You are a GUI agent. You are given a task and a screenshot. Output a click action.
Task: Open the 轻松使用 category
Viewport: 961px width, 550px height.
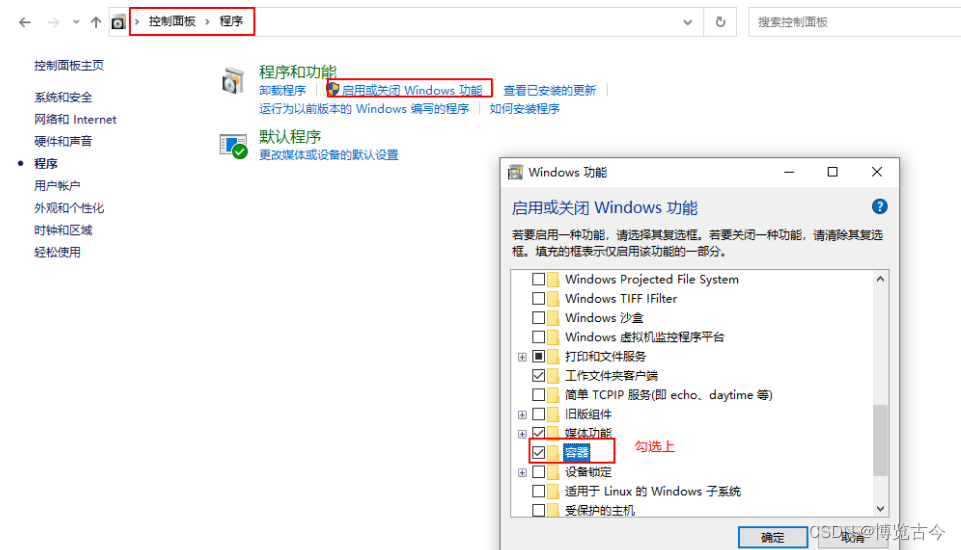[57, 252]
